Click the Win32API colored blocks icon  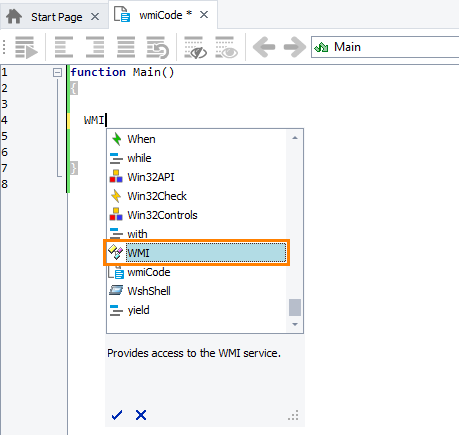tap(116, 176)
